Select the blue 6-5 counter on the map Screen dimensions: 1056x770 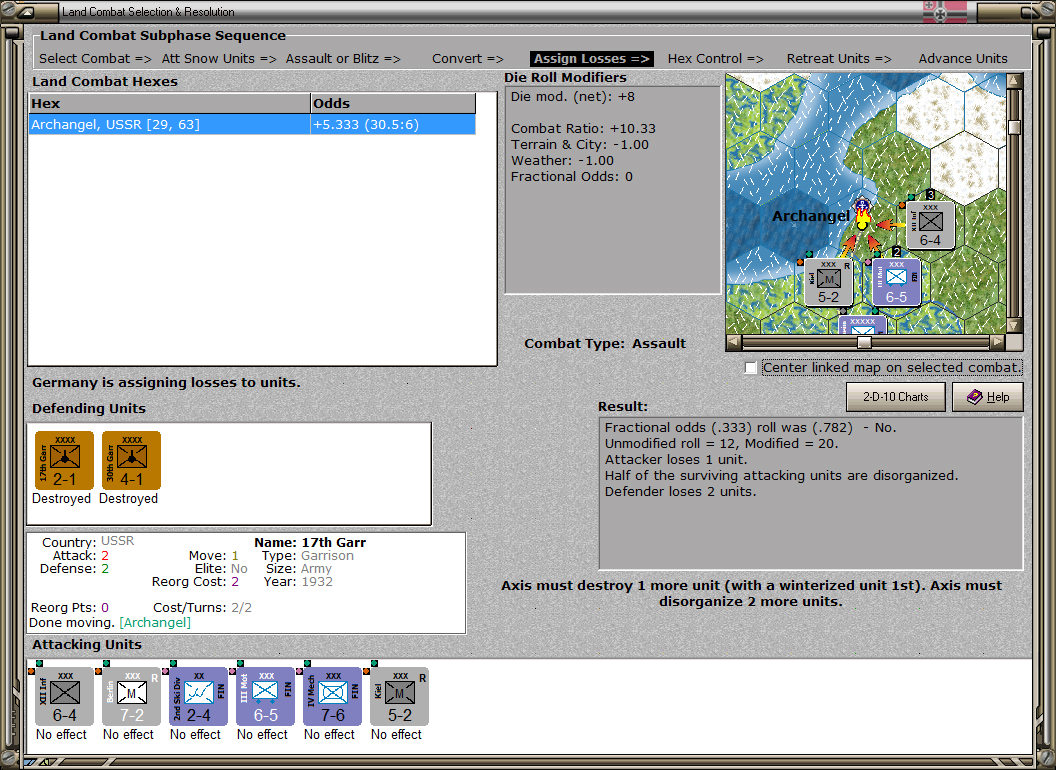897,283
